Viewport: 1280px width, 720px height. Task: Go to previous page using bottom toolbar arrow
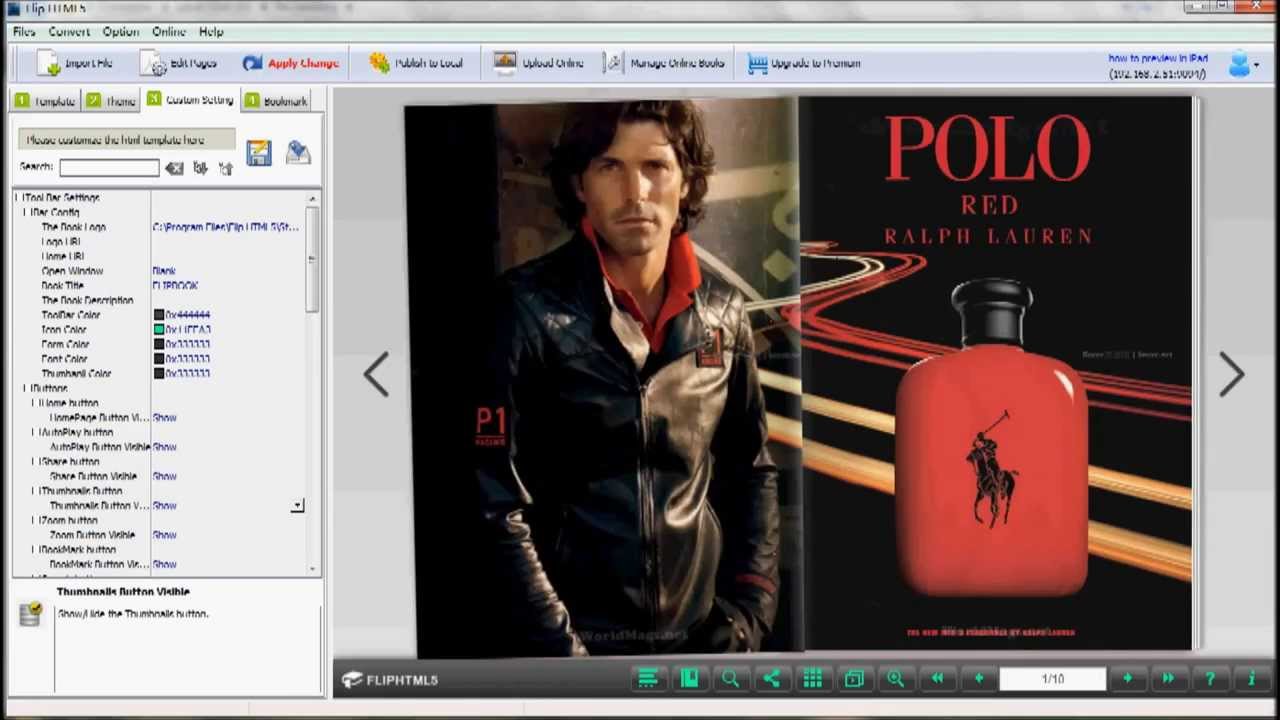coord(978,679)
